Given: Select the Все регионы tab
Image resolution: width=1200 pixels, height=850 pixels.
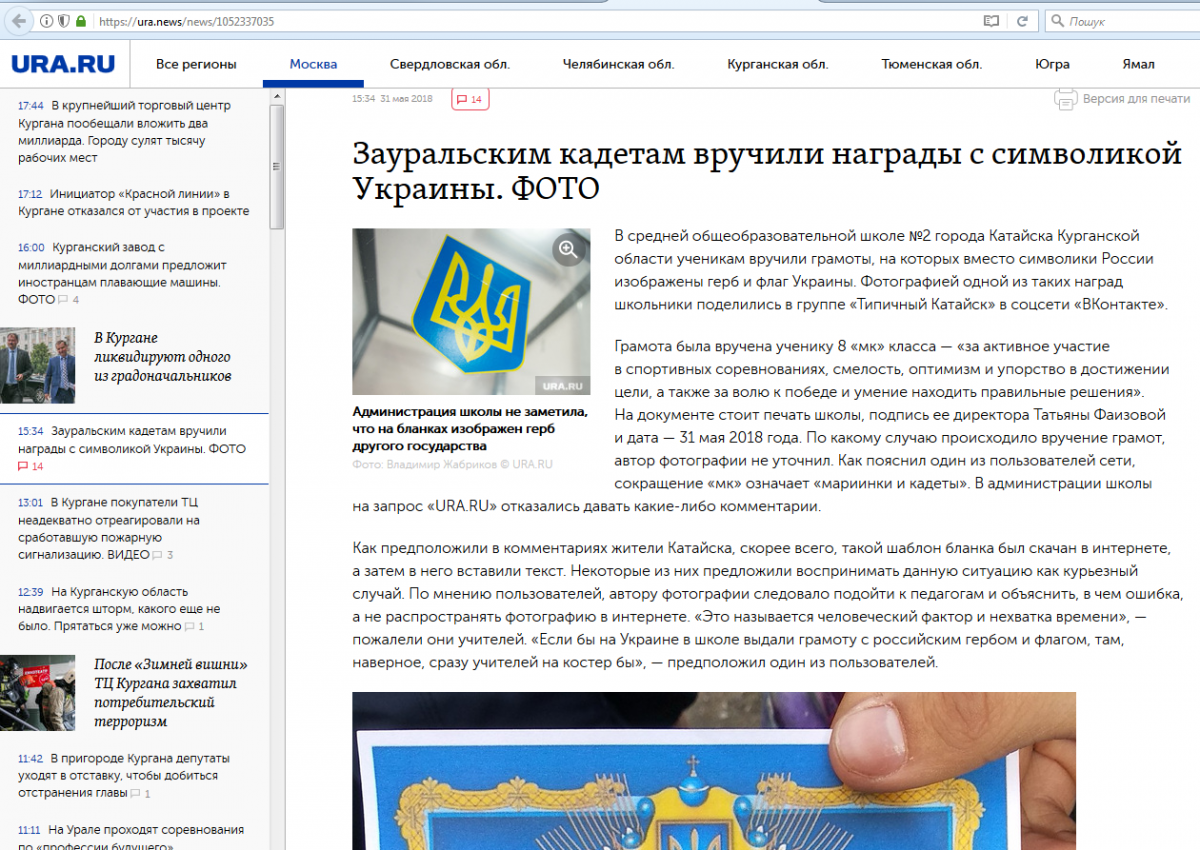Looking at the screenshot, I should point(196,64).
